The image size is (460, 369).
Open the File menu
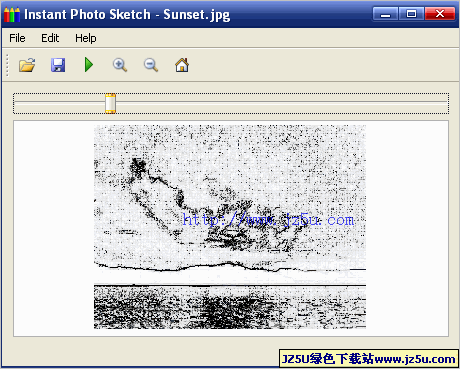(x=17, y=38)
